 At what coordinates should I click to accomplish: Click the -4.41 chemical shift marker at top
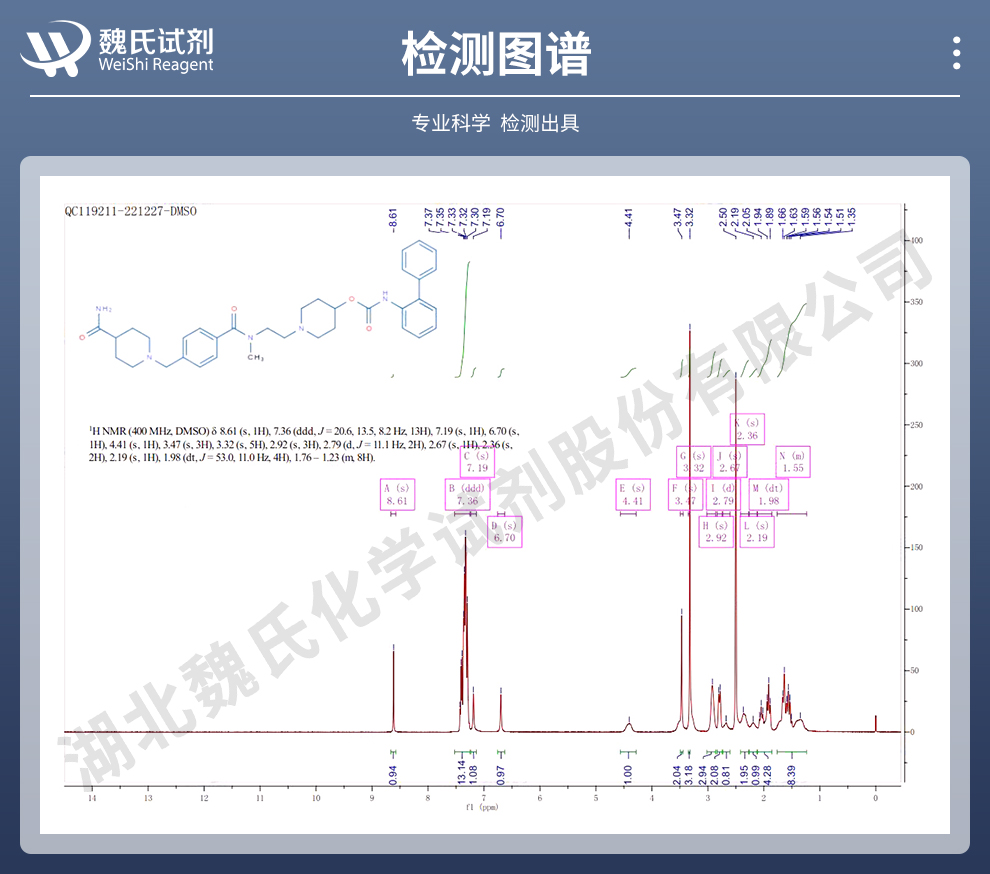(x=628, y=222)
